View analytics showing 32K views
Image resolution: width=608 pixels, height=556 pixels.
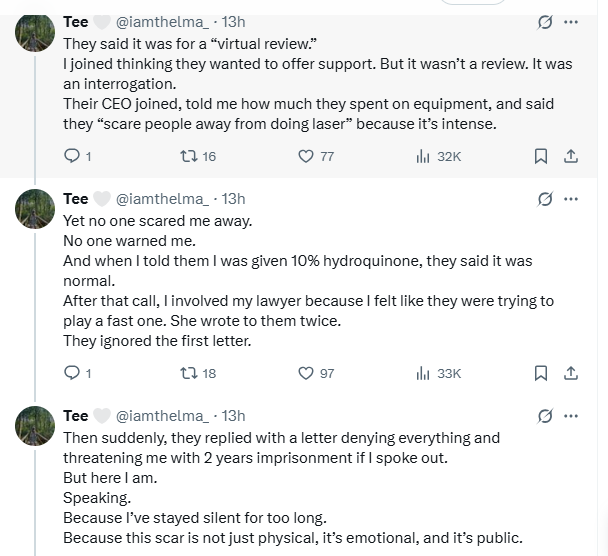coord(422,156)
